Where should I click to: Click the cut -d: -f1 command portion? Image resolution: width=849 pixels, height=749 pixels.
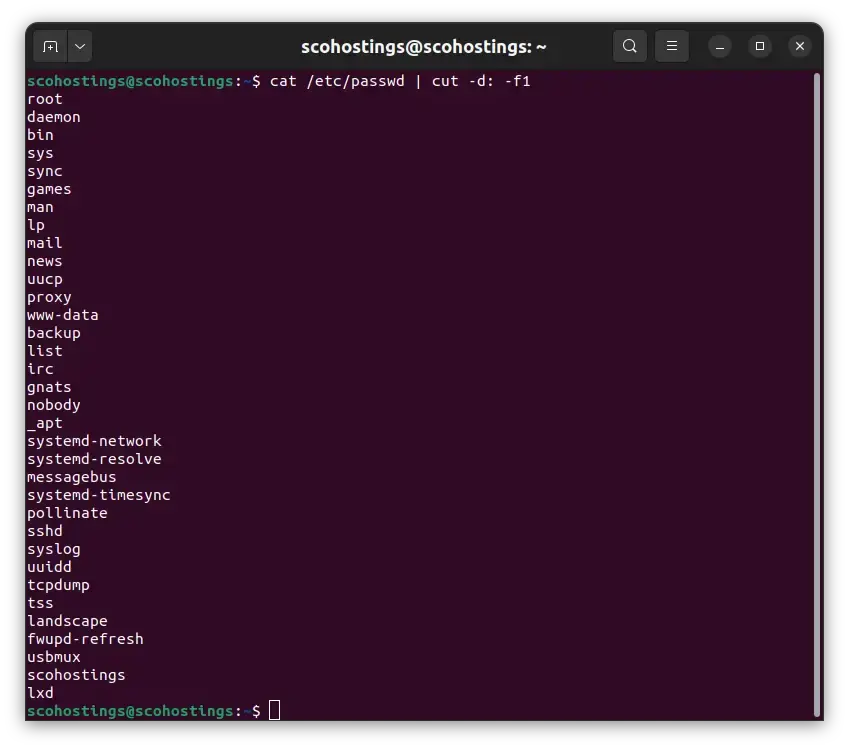[481, 81]
